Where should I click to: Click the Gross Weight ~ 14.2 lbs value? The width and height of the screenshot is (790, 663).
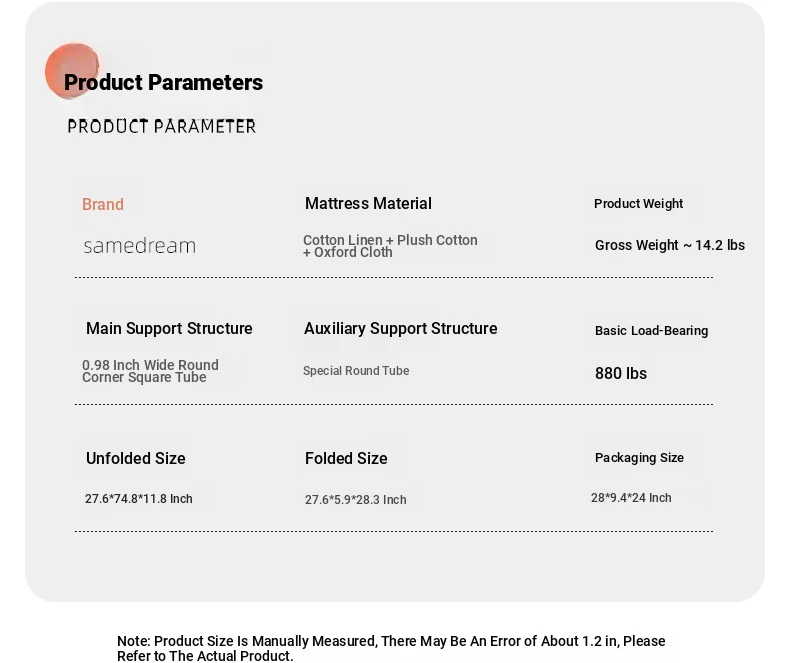tap(669, 246)
